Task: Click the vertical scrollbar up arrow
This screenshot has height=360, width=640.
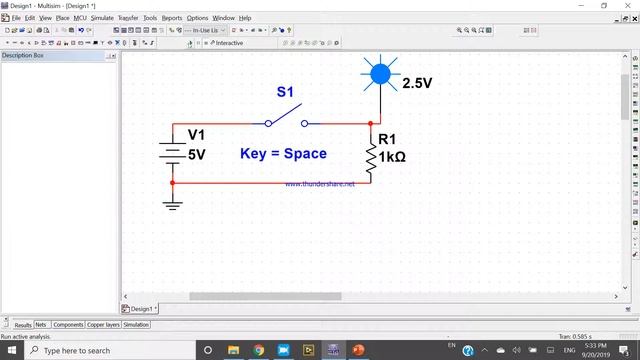Action: (x=625, y=57)
